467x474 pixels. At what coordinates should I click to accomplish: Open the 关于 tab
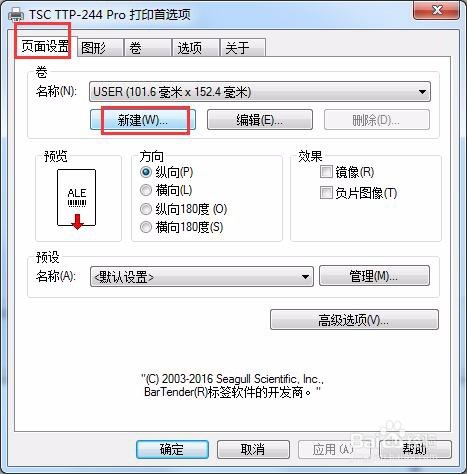click(x=243, y=48)
